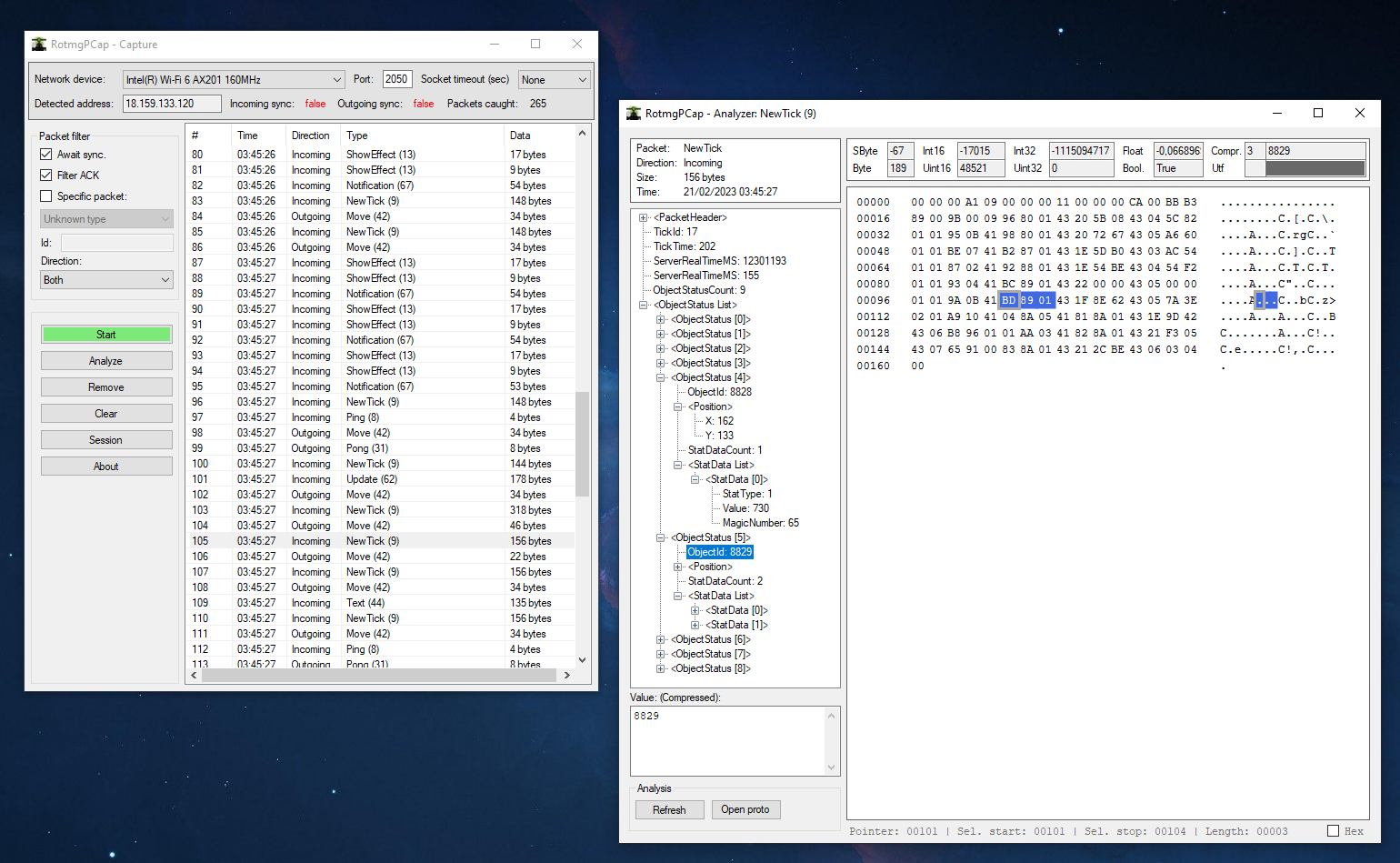Expand the PacketHeader tree node
This screenshot has height=863, width=1400.
click(x=644, y=217)
